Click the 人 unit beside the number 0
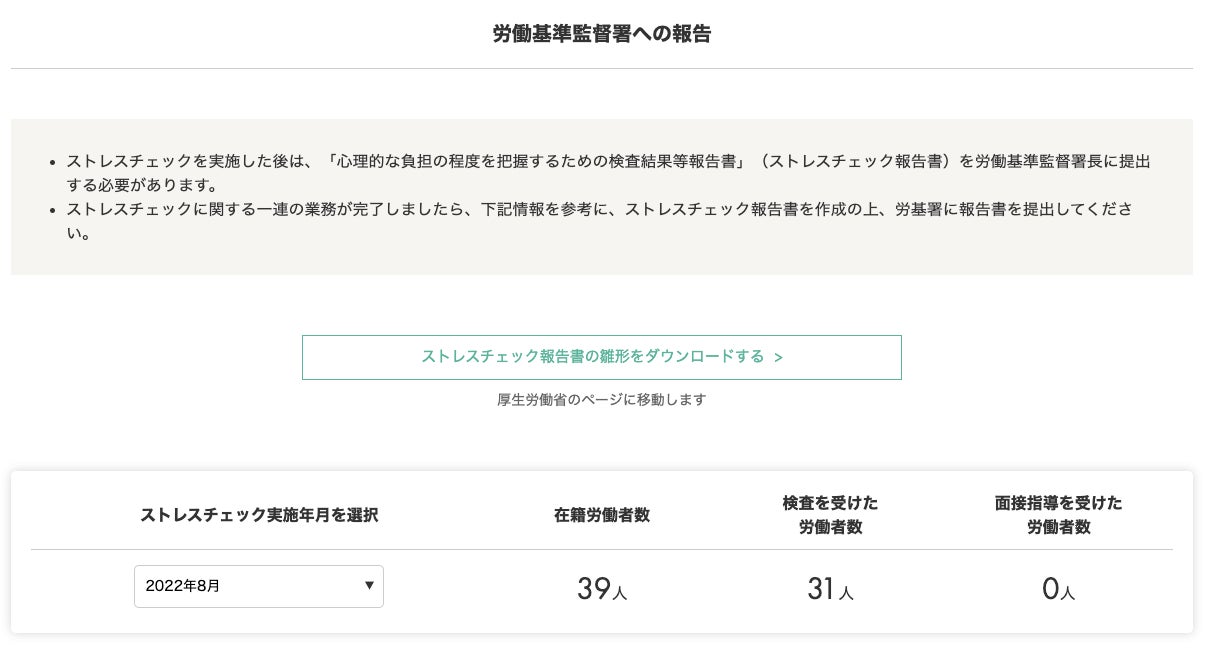 (1068, 594)
